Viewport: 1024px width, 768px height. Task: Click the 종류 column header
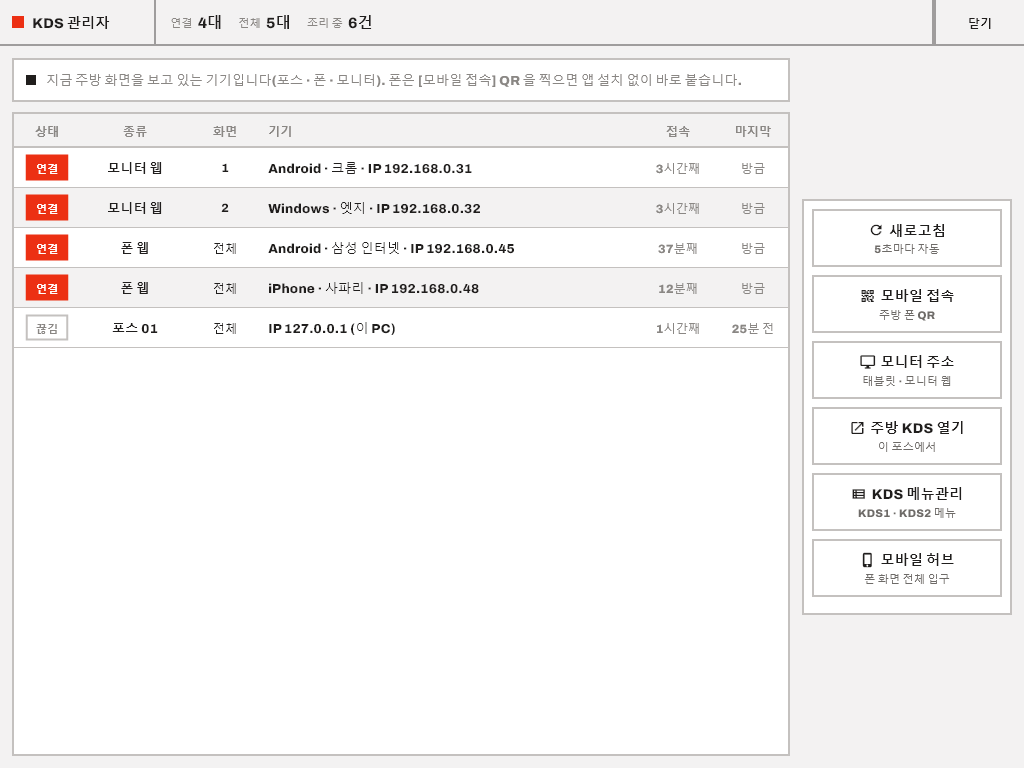click(x=135, y=131)
